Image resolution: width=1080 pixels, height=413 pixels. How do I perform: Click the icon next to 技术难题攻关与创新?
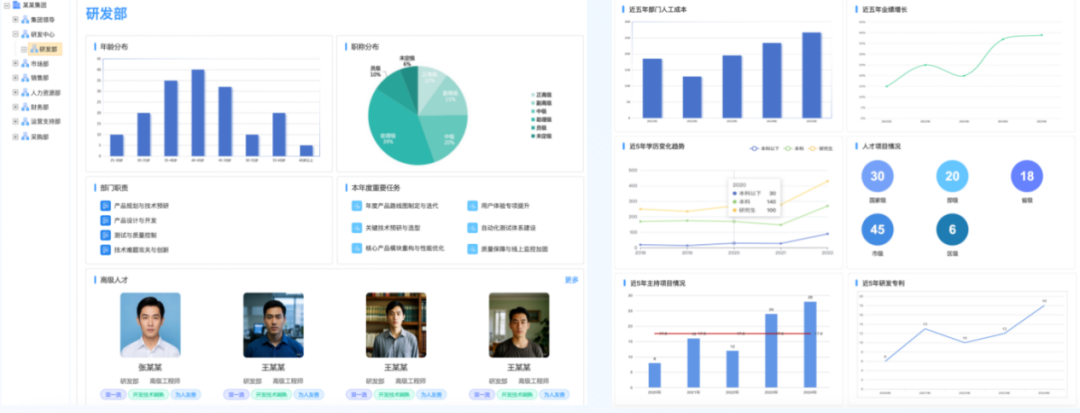tap(105, 250)
